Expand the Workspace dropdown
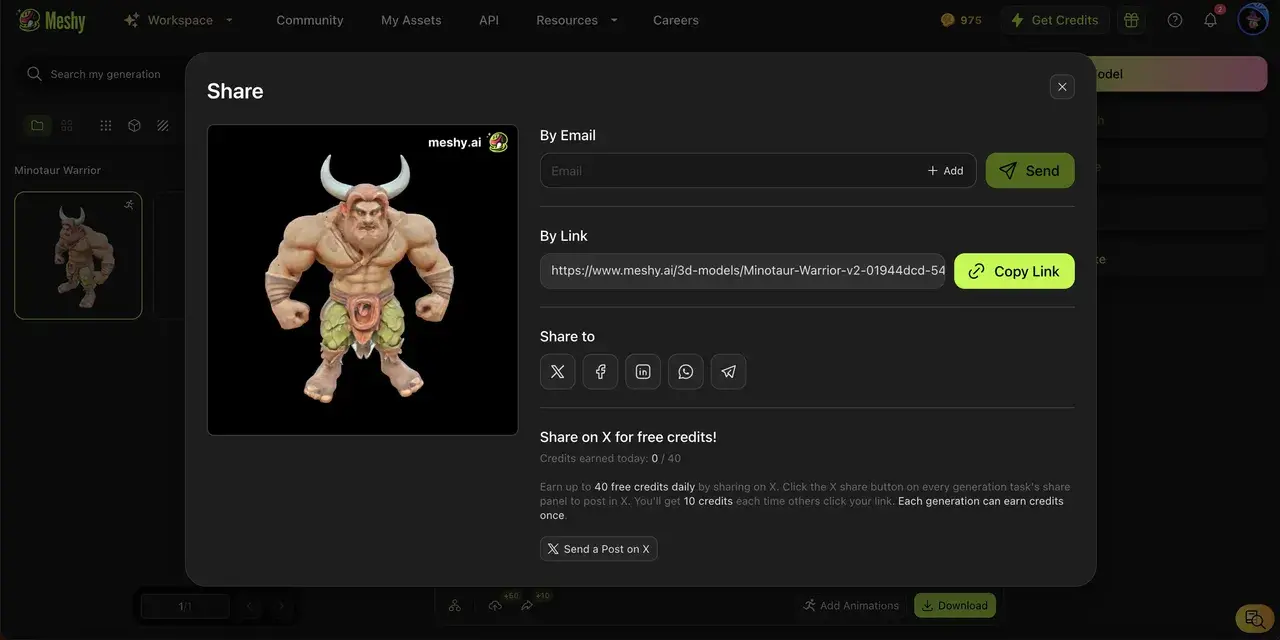The image size is (1280, 640). click(179, 20)
